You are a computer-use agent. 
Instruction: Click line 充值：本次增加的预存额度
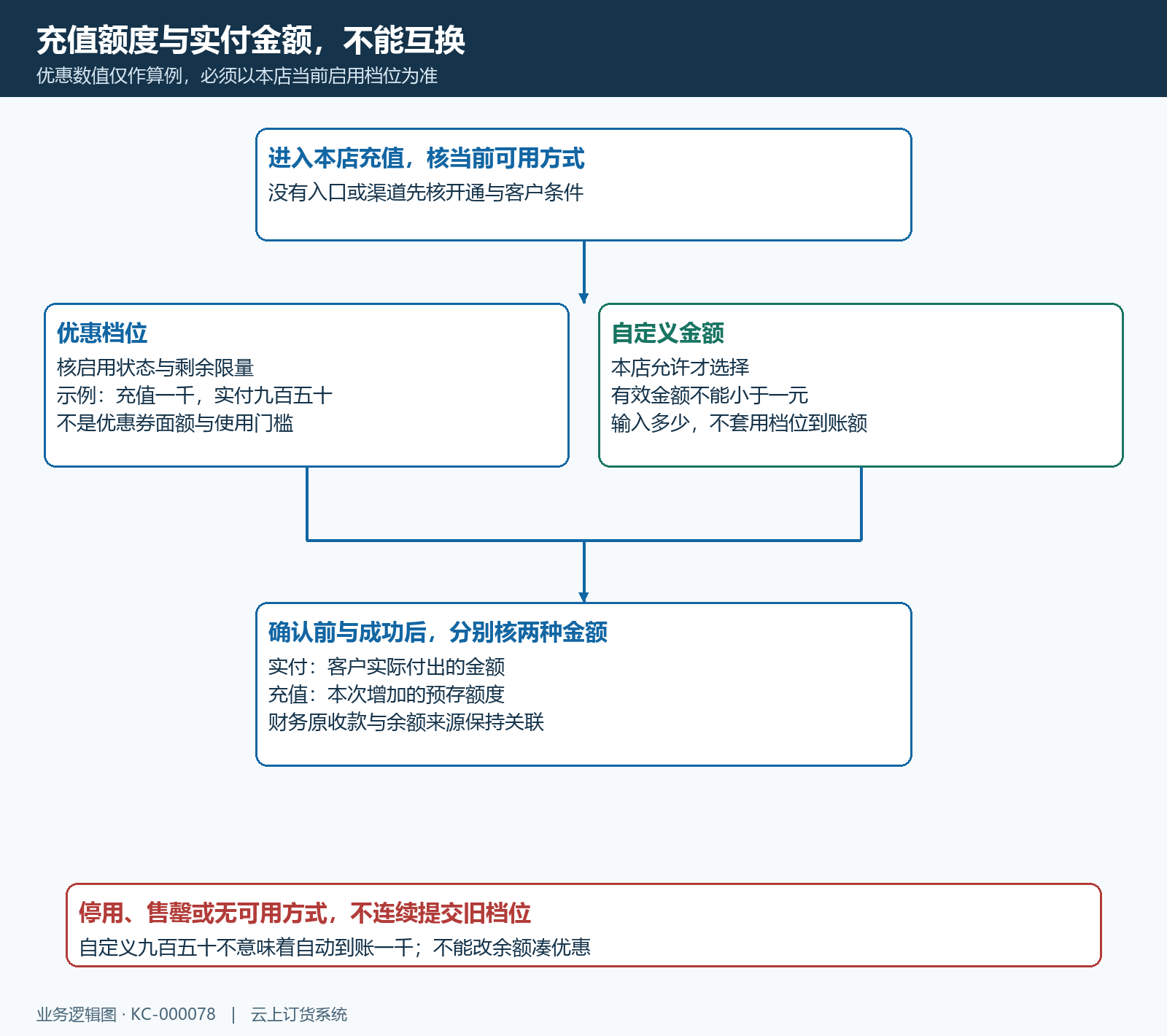(387, 695)
